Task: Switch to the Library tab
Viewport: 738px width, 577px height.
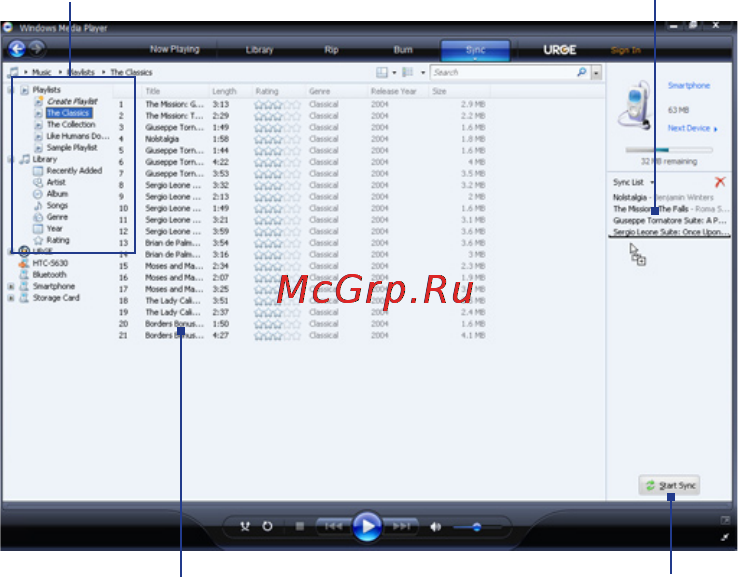Action: pos(259,50)
